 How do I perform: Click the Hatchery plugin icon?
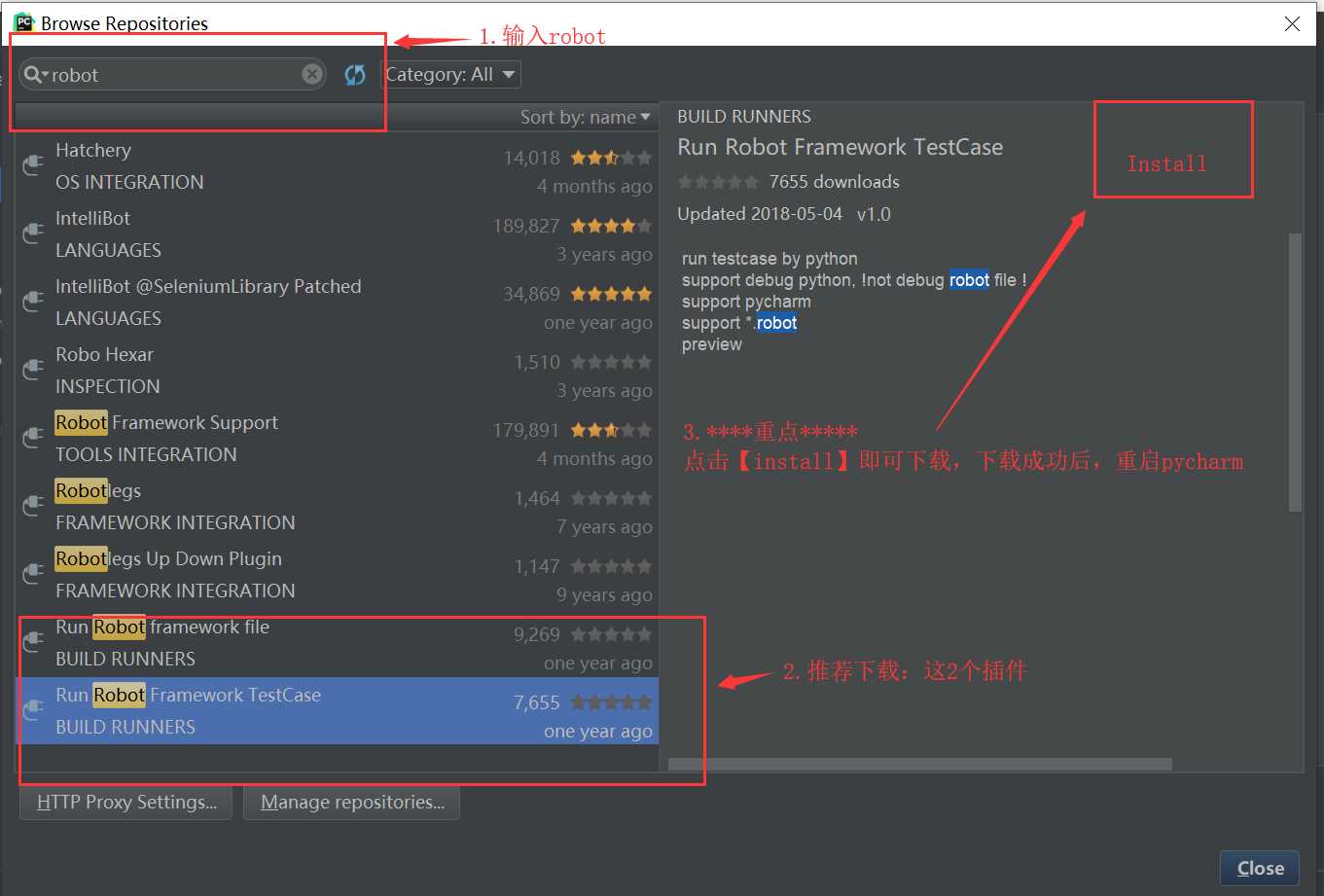pyautogui.click(x=33, y=164)
